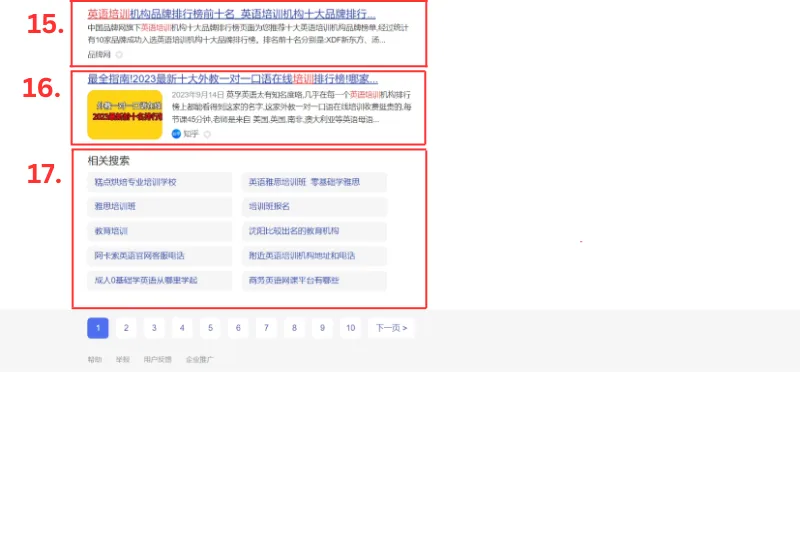800x533 pixels.
Task: Search related term 英语雅思培训班 零基础学雅思
Action: tap(314, 182)
